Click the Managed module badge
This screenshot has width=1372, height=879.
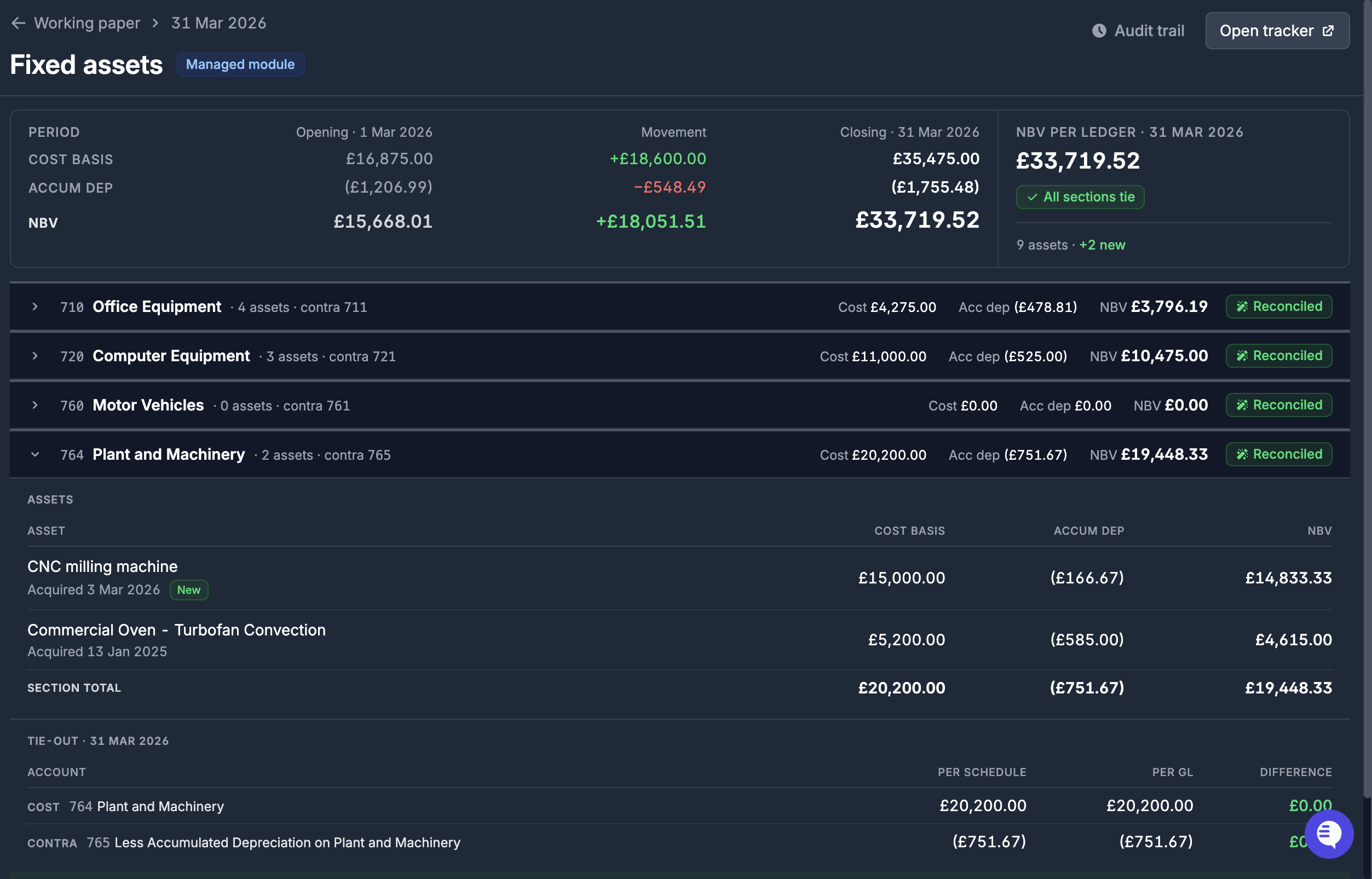tap(240, 65)
